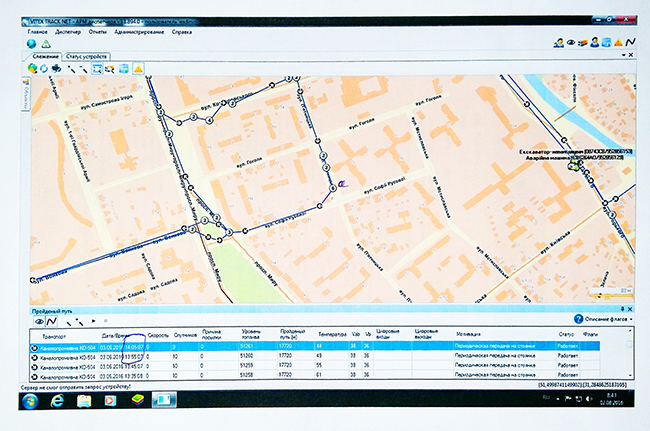Screen dimensions: 650x431
Task: Click the track line N icon at top right
Action: point(631,42)
